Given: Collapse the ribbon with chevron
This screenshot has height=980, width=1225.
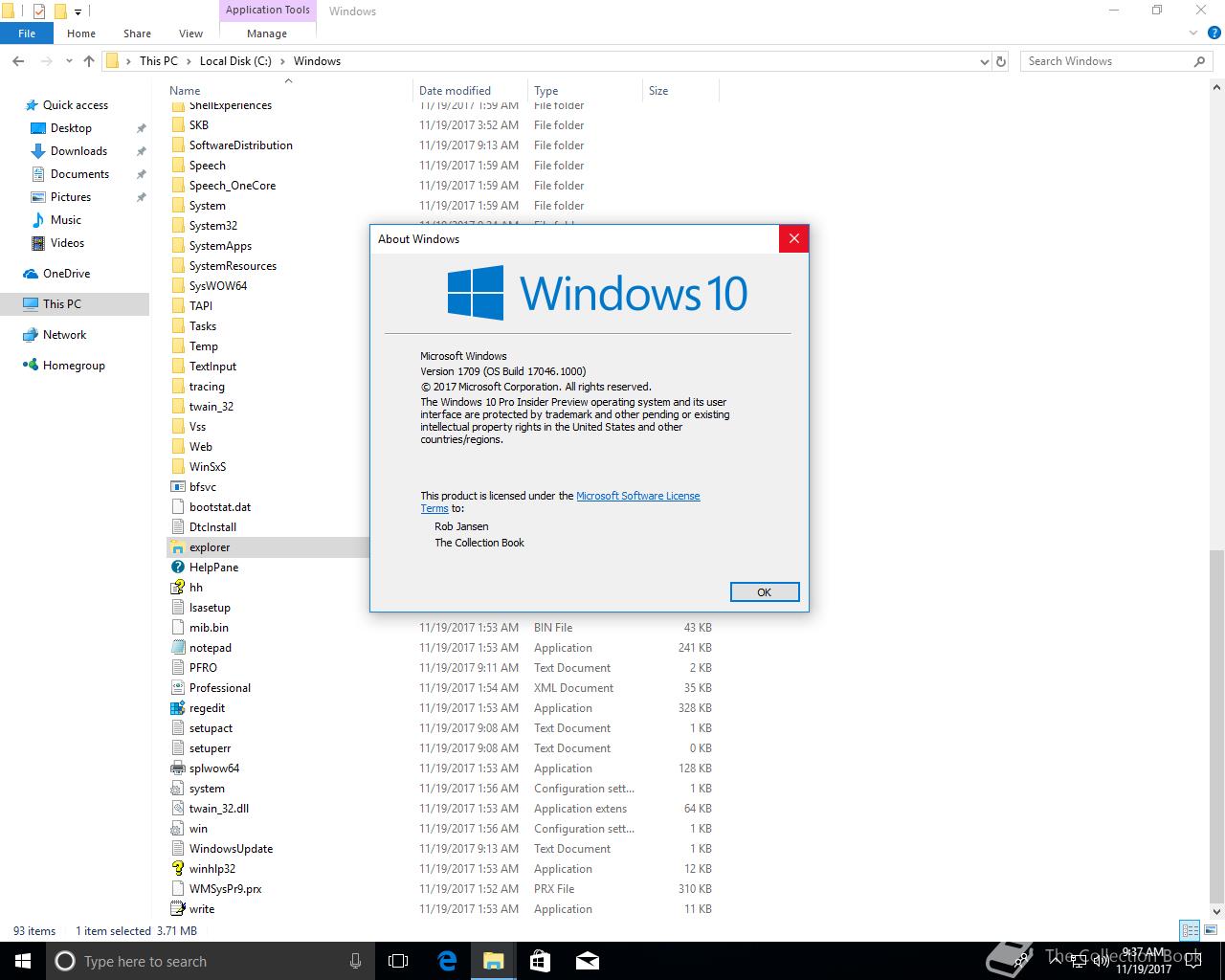Looking at the screenshot, I should [1194, 33].
